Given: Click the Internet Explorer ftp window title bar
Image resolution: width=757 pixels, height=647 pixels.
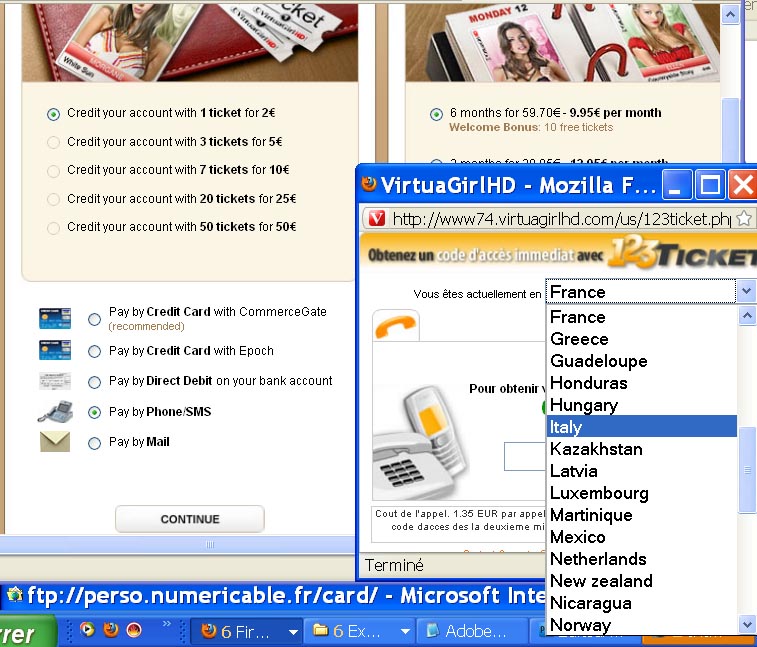Looking at the screenshot, I should coord(273,596).
